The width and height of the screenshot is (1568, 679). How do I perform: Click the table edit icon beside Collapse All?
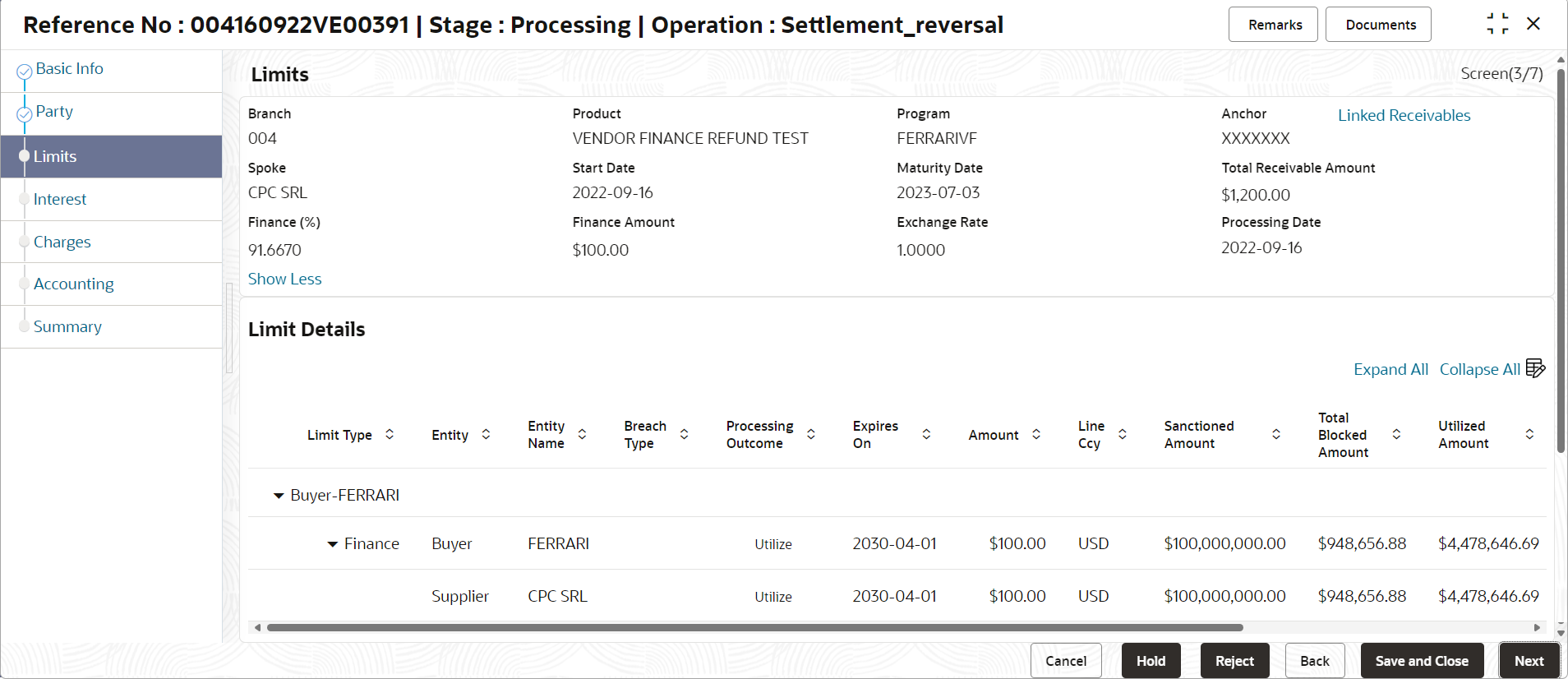coord(1535,368)
